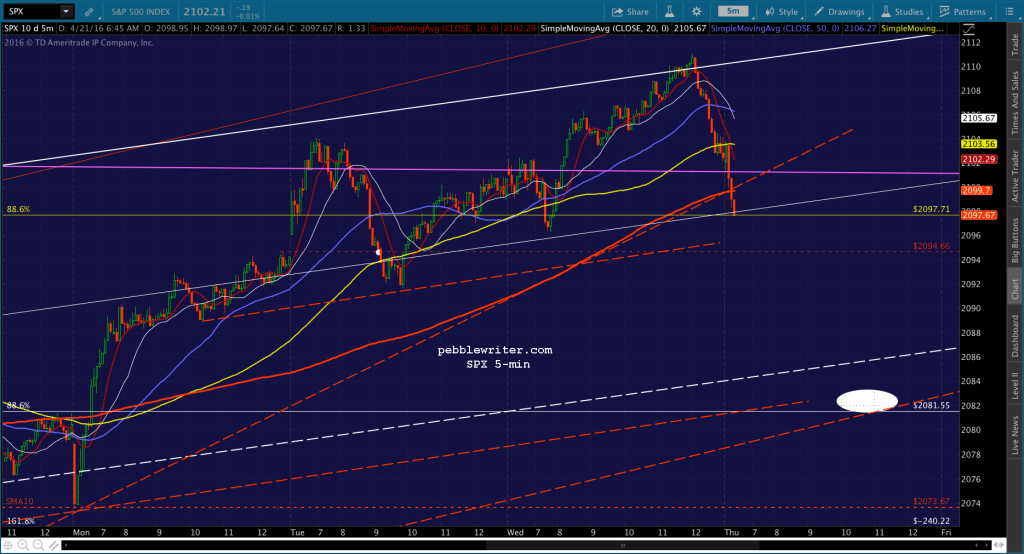The width and height of the screenshot is (1024, 554).
Task: Click the price axis scale icon
Action: point(969,29)
